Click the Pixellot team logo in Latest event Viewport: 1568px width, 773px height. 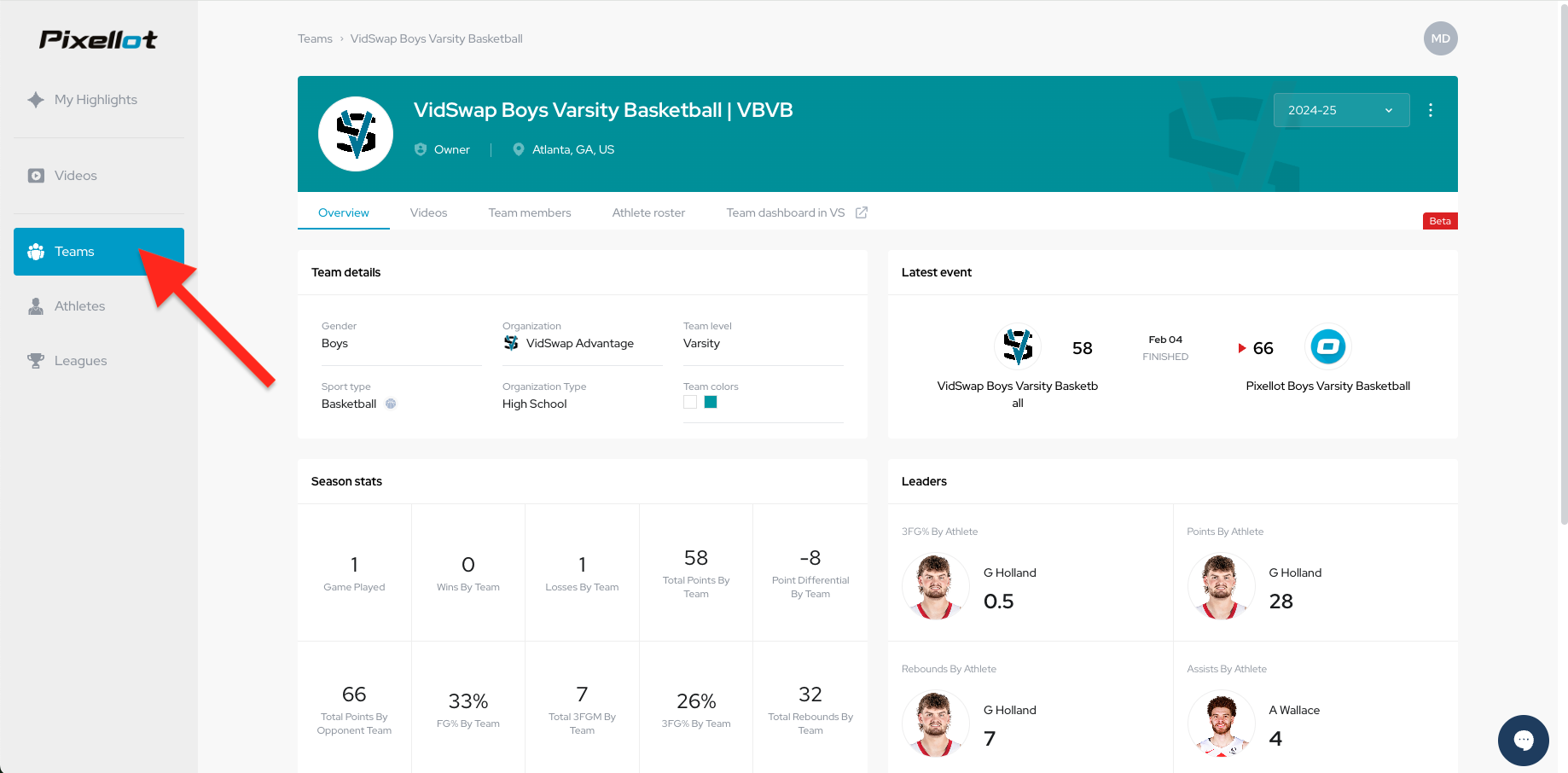1328,346
